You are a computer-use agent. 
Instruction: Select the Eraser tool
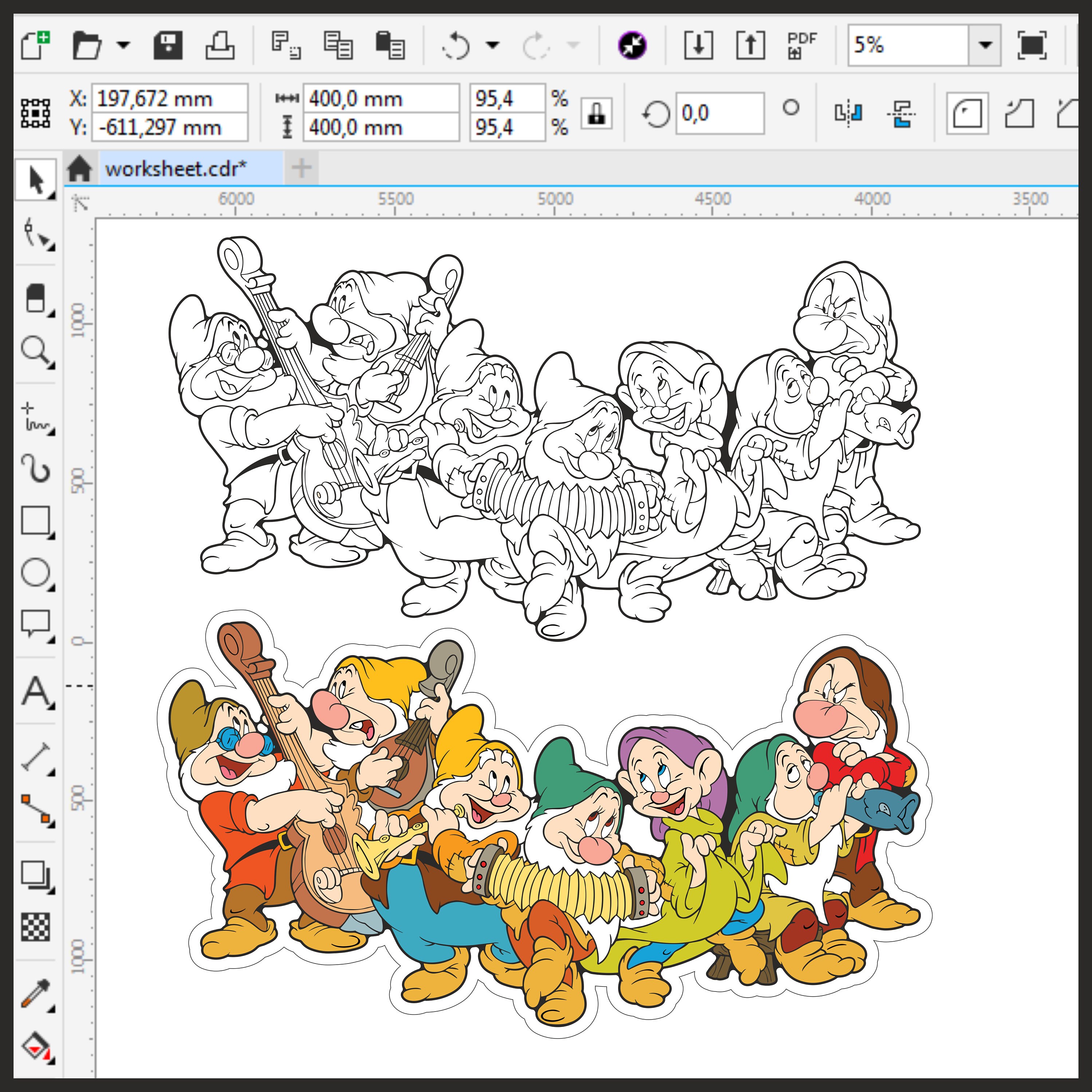coord(36,297)
